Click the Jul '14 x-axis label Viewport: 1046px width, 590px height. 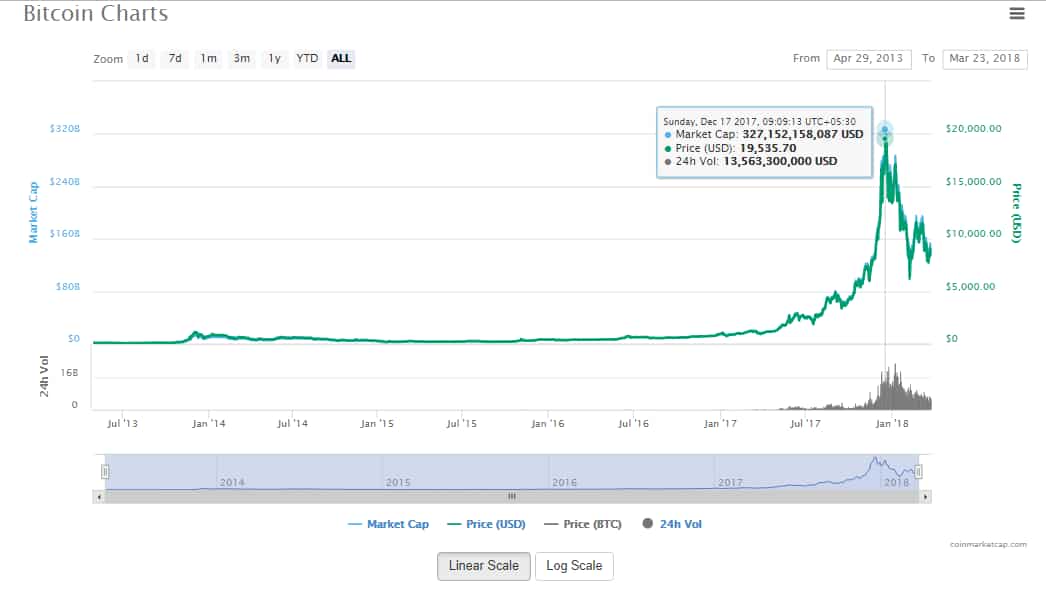click(292, 424)
